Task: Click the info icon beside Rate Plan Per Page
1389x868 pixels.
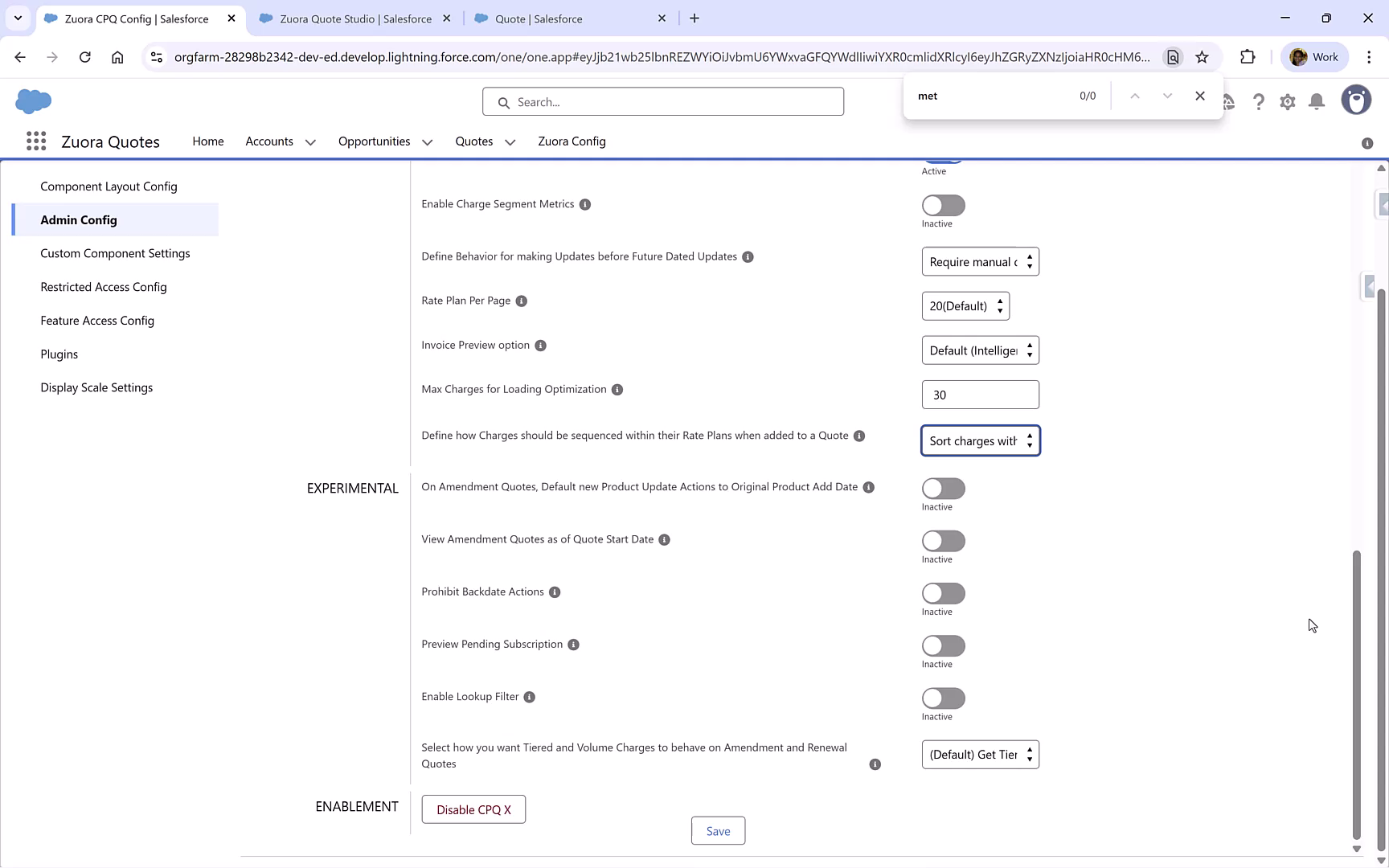Action: [521, 301]
